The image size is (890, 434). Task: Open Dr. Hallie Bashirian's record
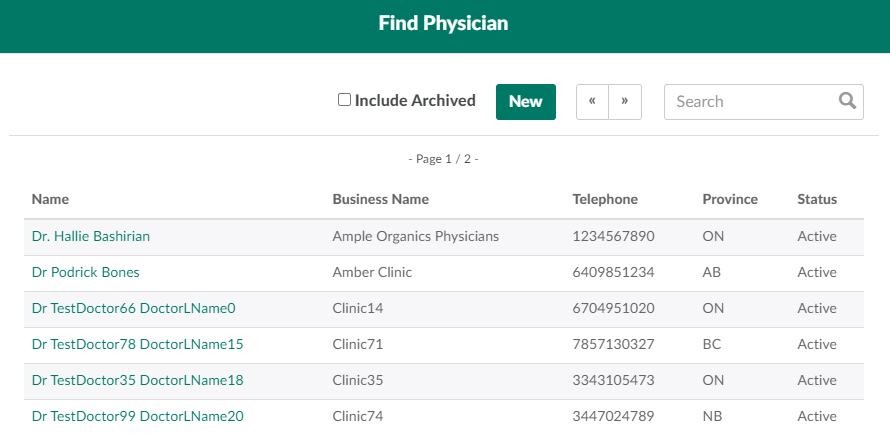coord(91,236)
